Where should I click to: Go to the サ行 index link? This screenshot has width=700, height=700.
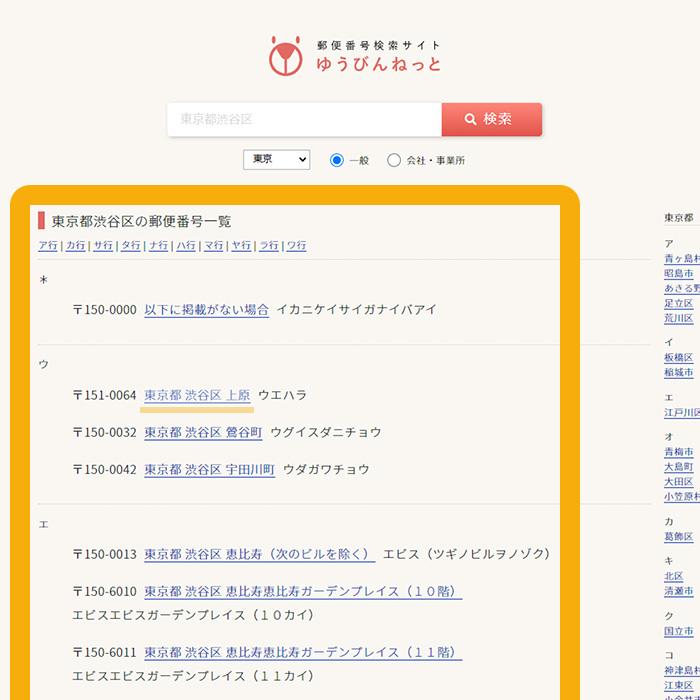click(x=103, y=246)
